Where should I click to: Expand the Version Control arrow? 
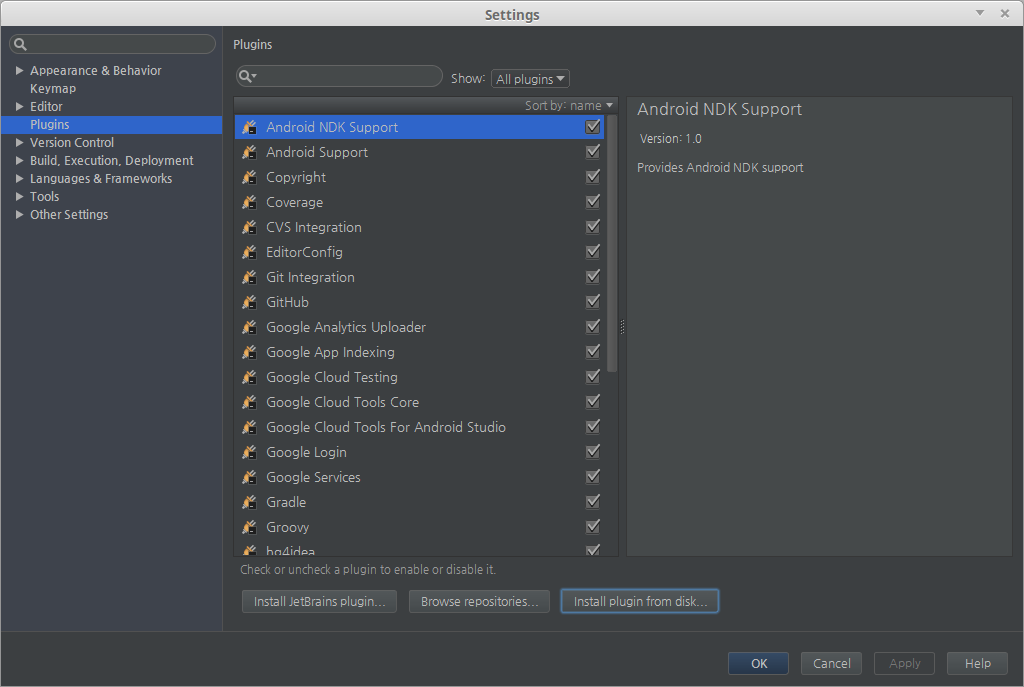tap(20, 142)
